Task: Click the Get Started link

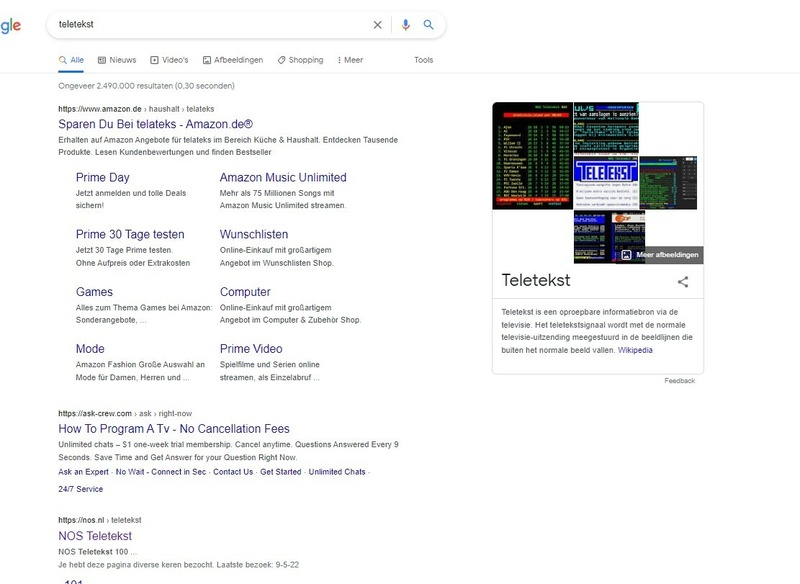Action: click(281, 472)
